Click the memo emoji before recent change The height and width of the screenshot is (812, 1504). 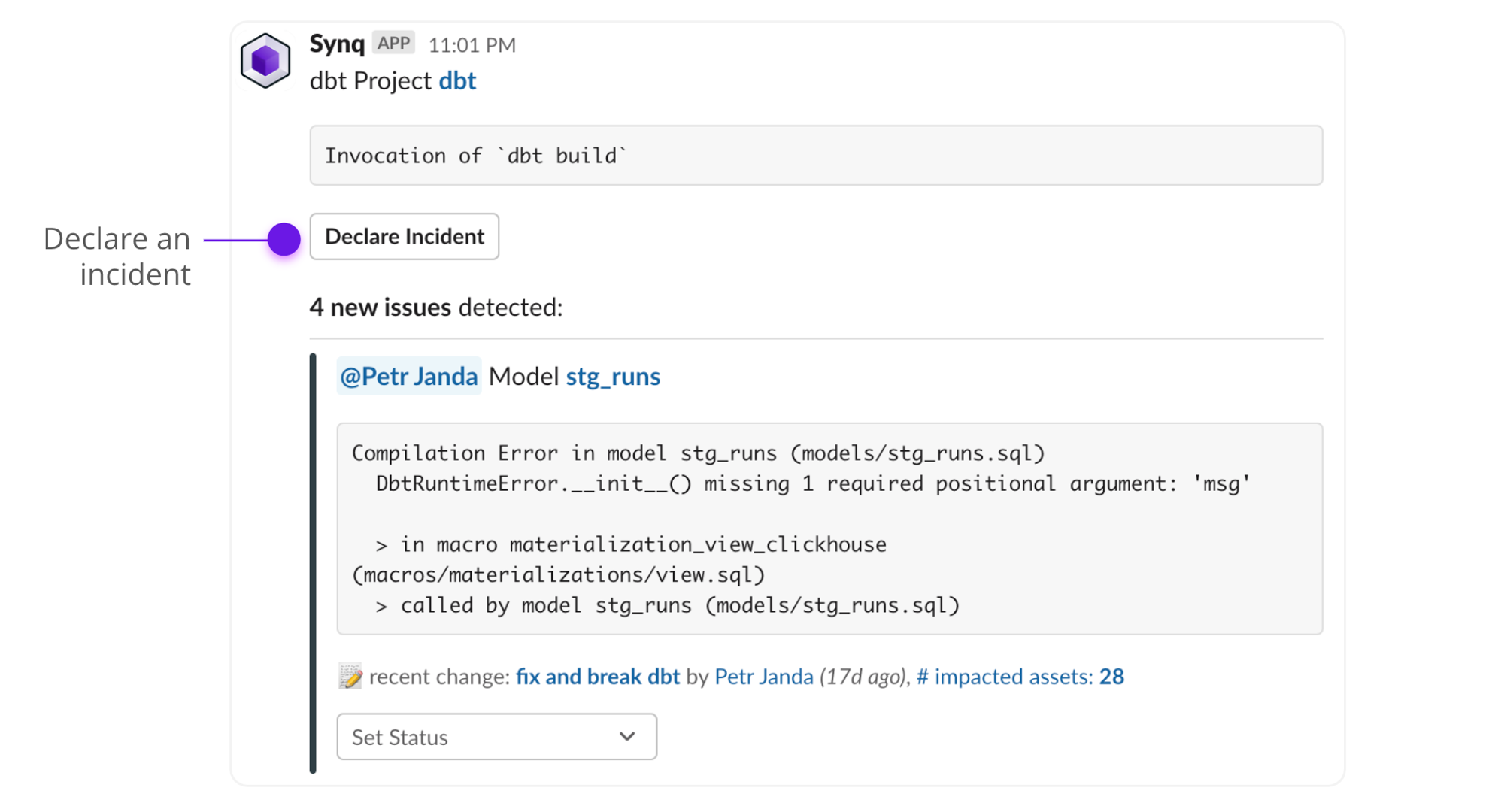[x=350, y=677]
